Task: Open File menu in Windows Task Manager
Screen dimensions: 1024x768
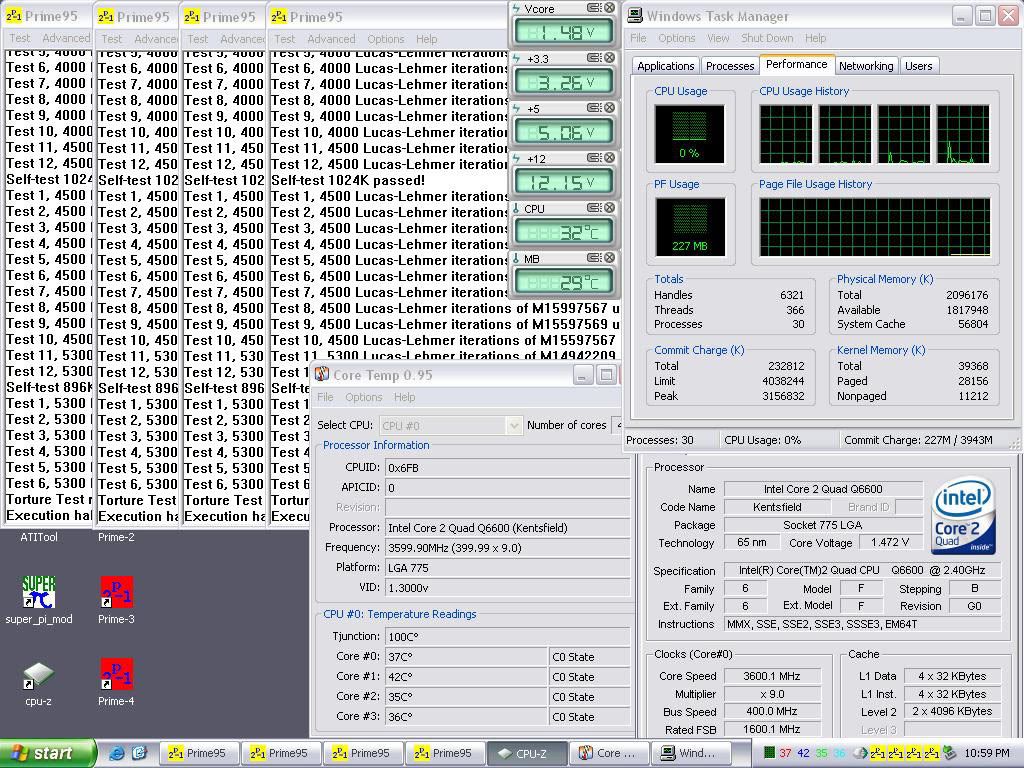Action: (638, 38)
